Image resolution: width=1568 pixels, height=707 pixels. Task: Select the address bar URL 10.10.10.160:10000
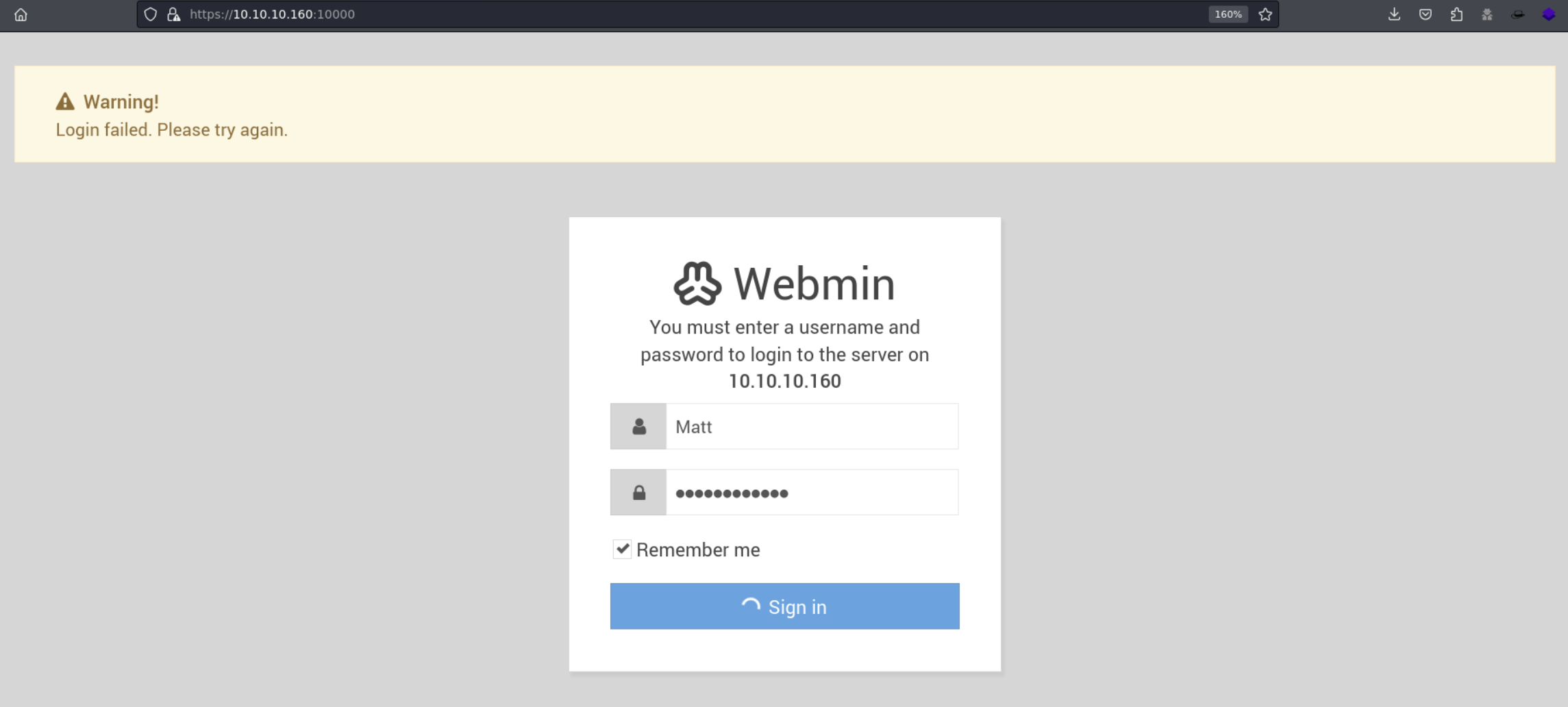[273, 14]
